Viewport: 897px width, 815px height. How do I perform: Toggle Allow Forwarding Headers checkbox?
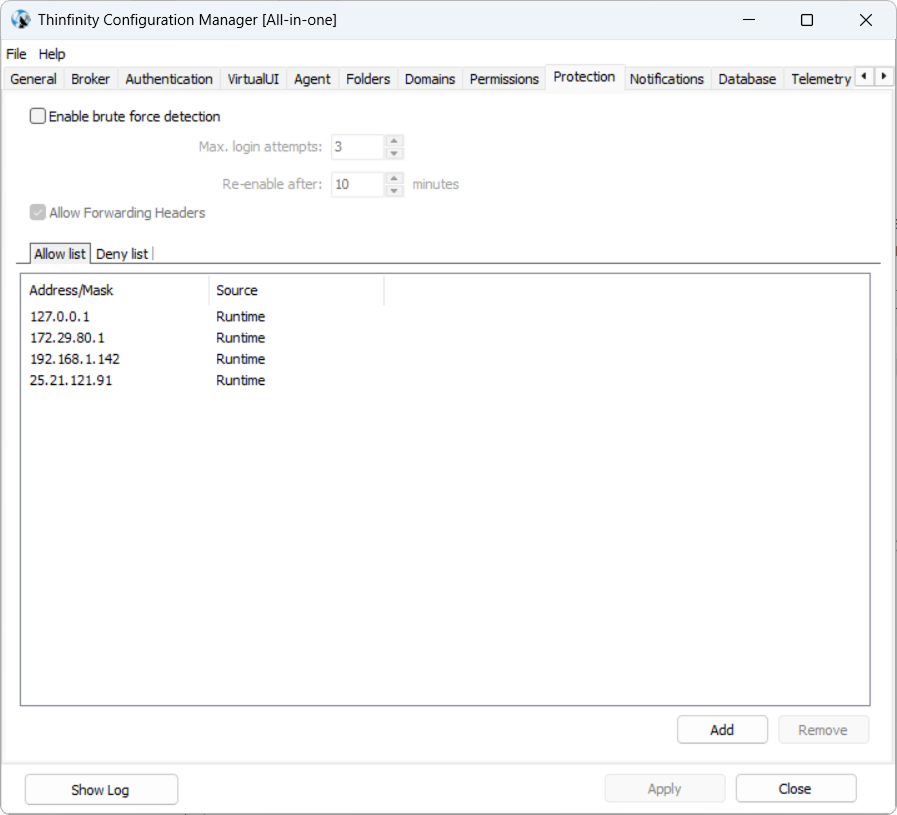38,213
